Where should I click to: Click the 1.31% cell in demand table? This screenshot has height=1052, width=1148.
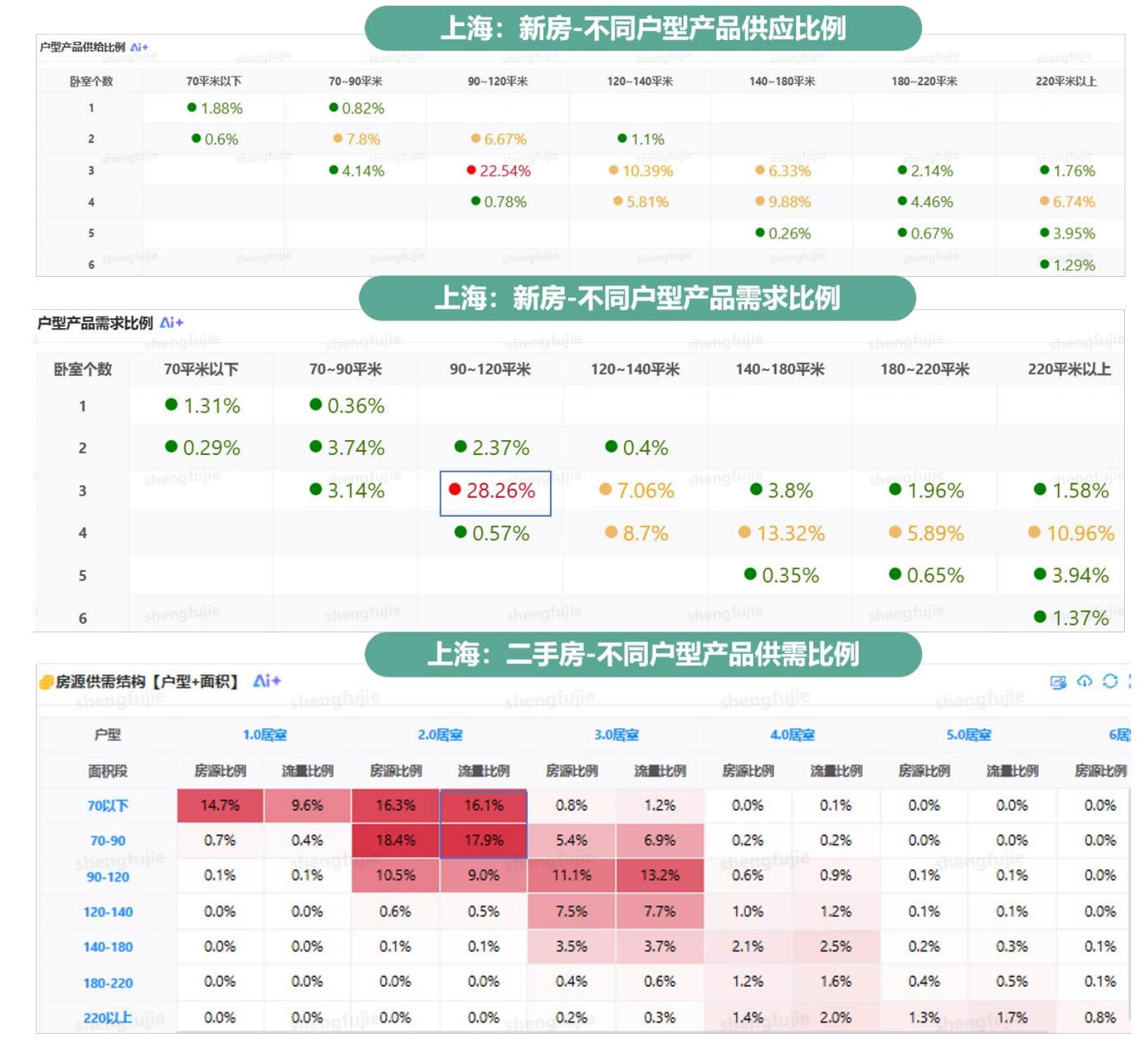(x=203, y=406)
